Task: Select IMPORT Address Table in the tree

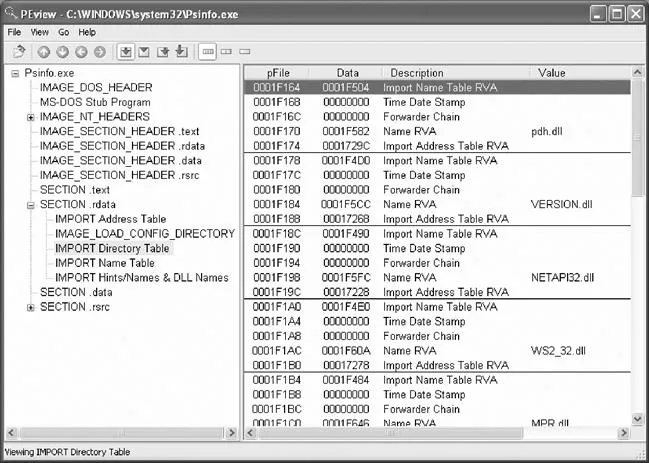Action: pos(110,219)
